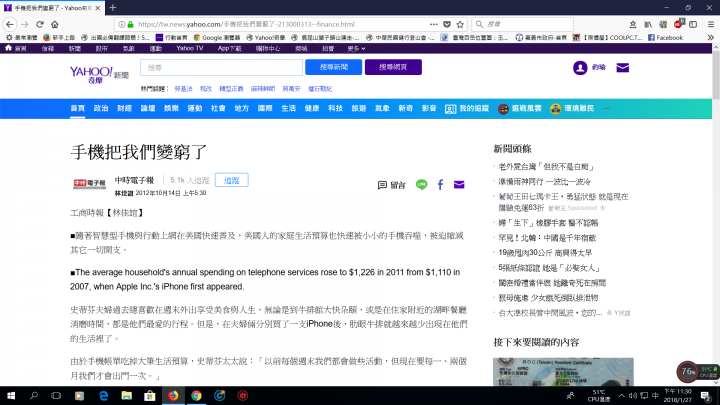Show more bookmarks chevron on bookmarks bar

point(710,38)
